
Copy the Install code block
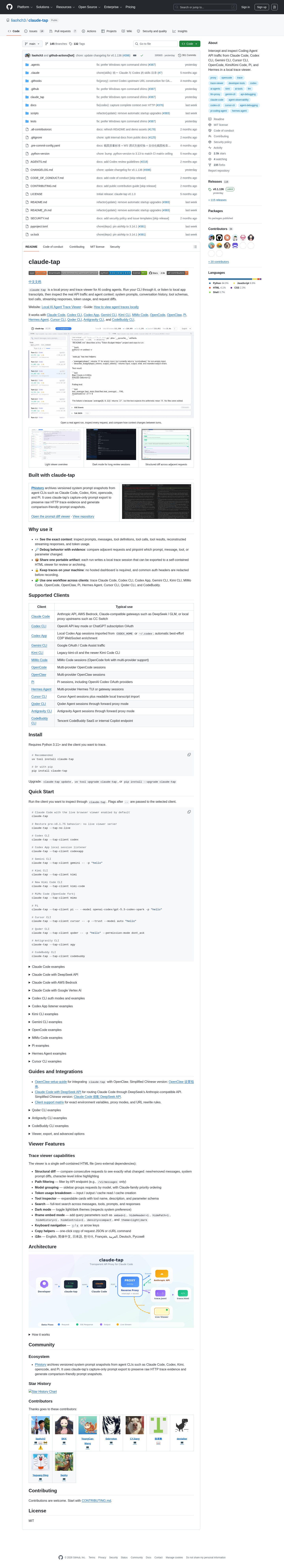[189, 755]
